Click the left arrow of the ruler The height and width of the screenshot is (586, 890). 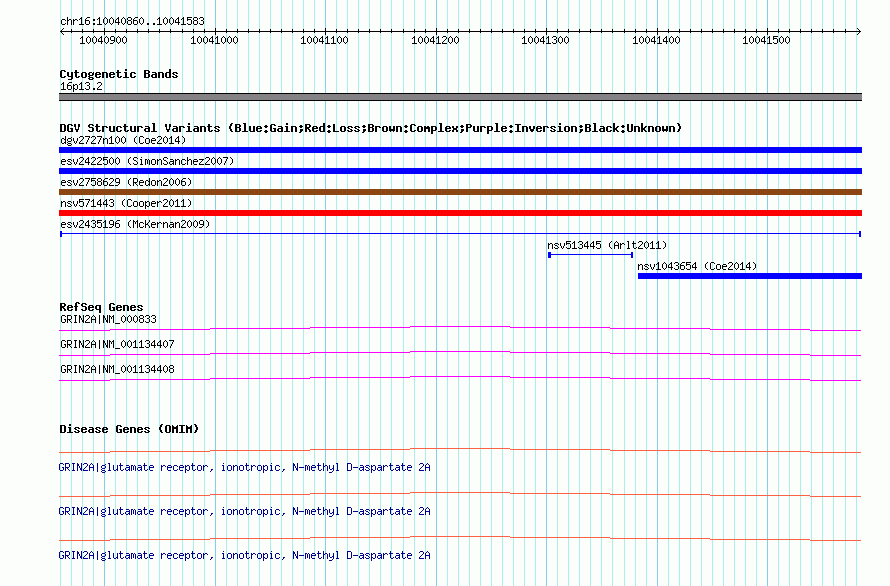click(x=62, y=31)
